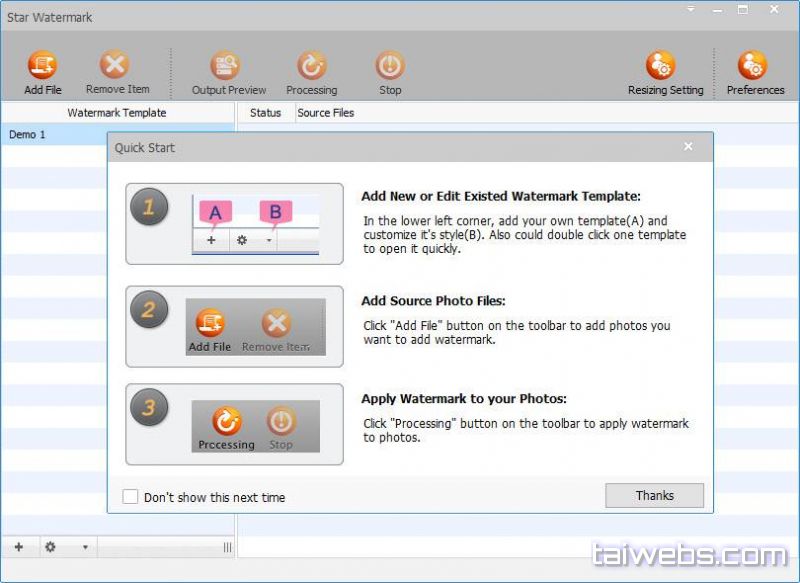Expand the dropdown arrow beside the gear

[x=85, y=548]
